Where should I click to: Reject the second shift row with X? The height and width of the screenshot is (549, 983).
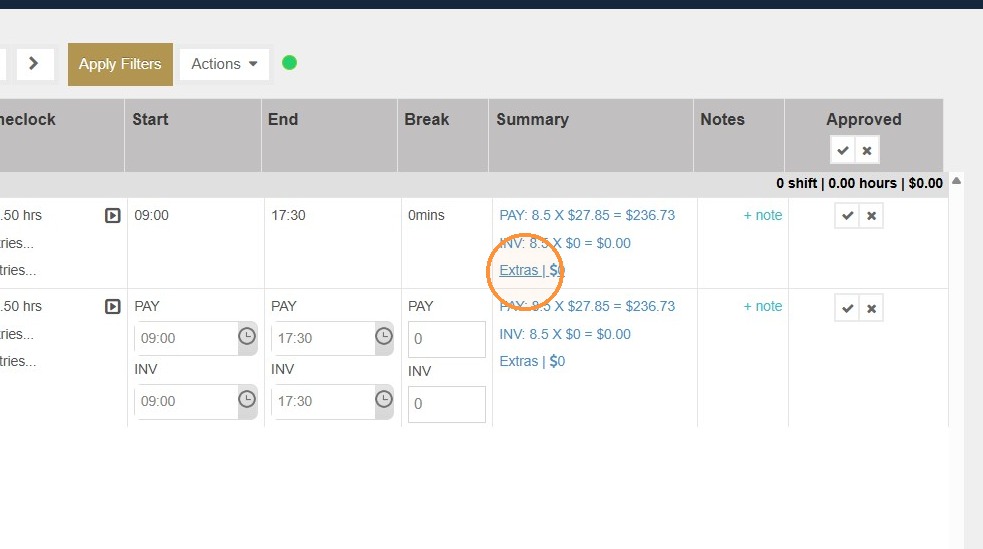871,308
